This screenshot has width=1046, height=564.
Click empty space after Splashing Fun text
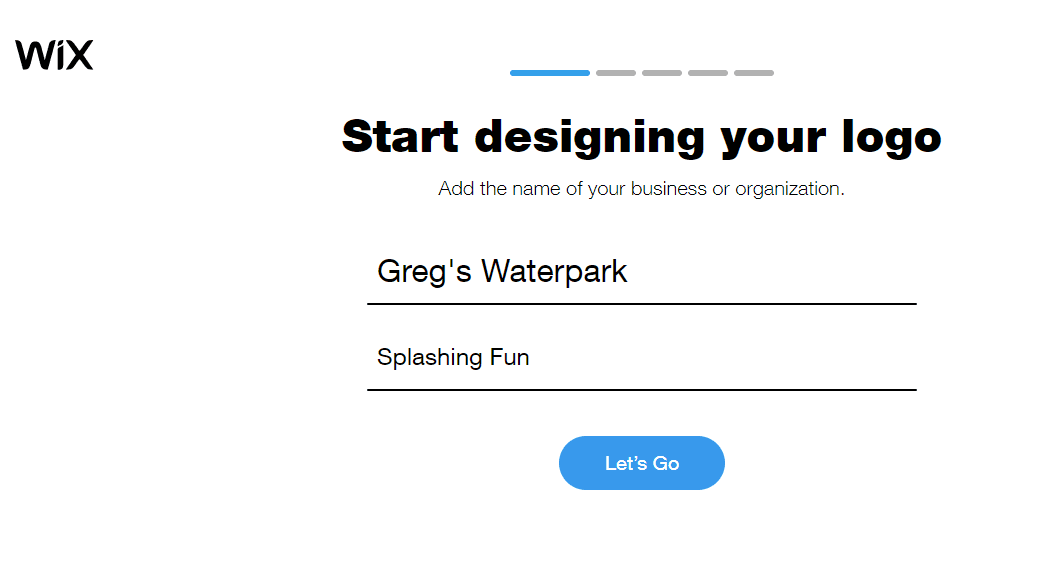click(x=723, y=357)
